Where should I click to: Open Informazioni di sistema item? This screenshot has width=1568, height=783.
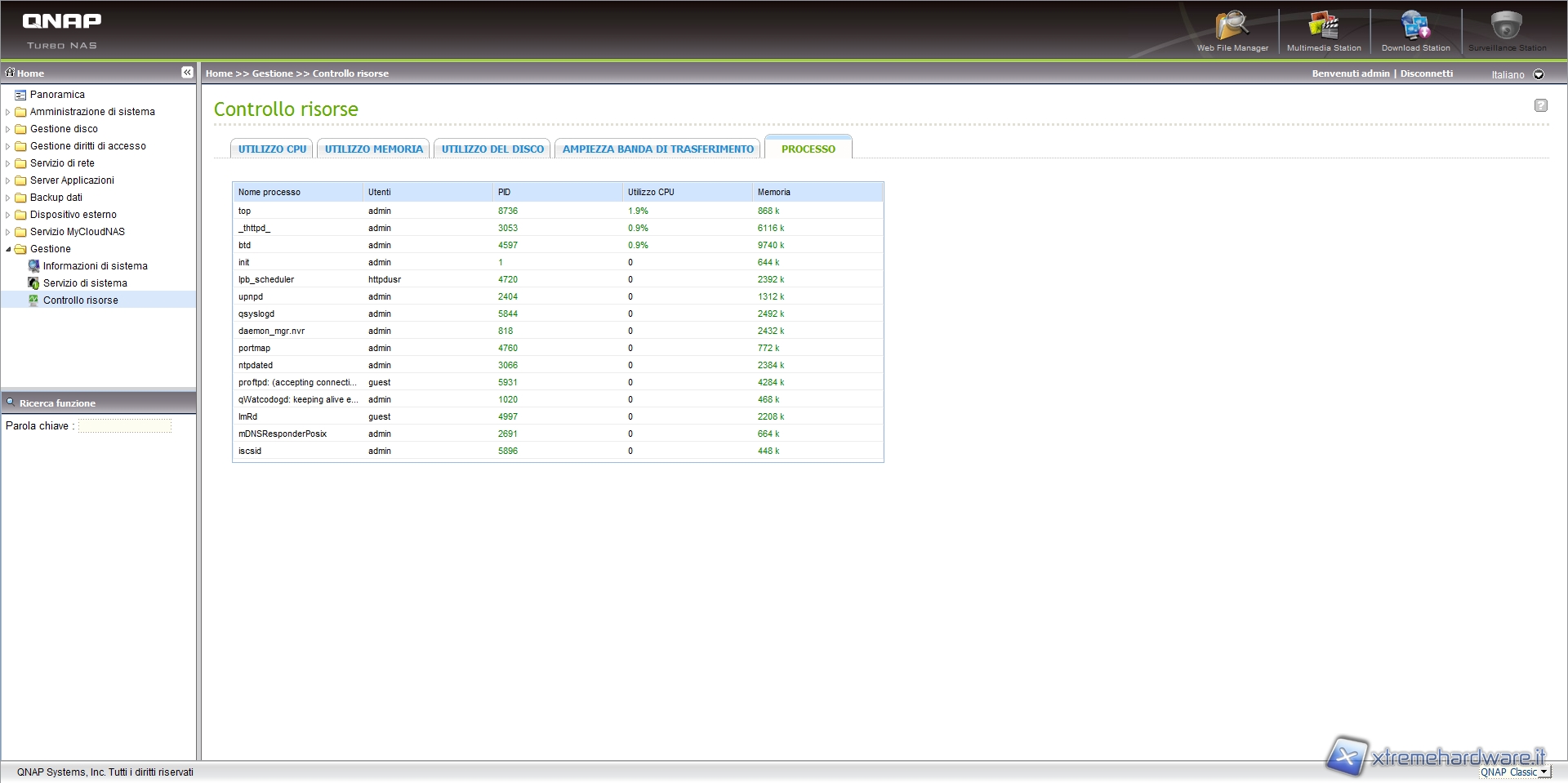pos(95,266)
